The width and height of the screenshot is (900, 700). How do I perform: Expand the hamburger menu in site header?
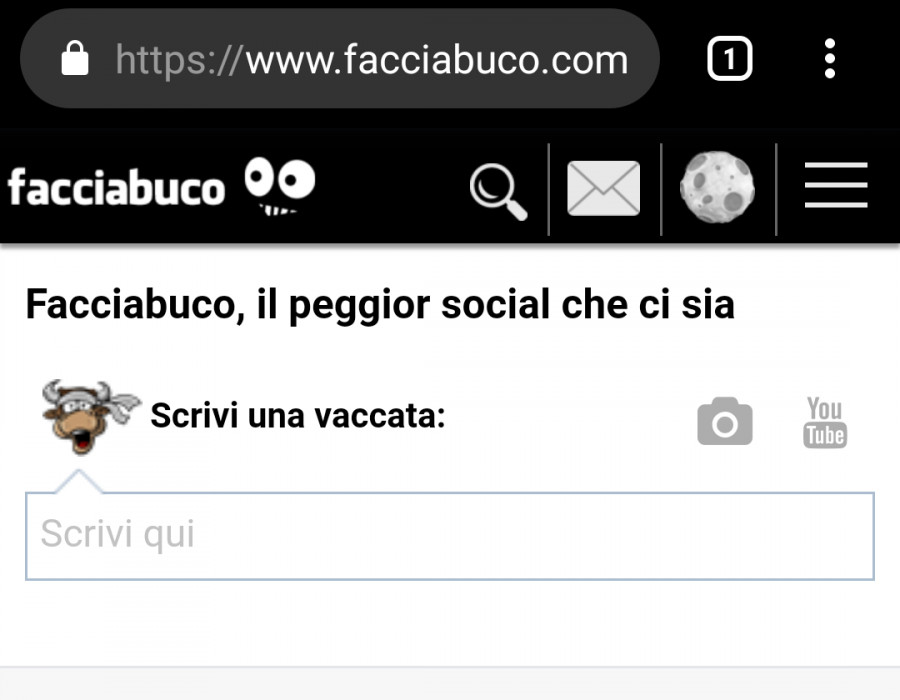[836, 185]
